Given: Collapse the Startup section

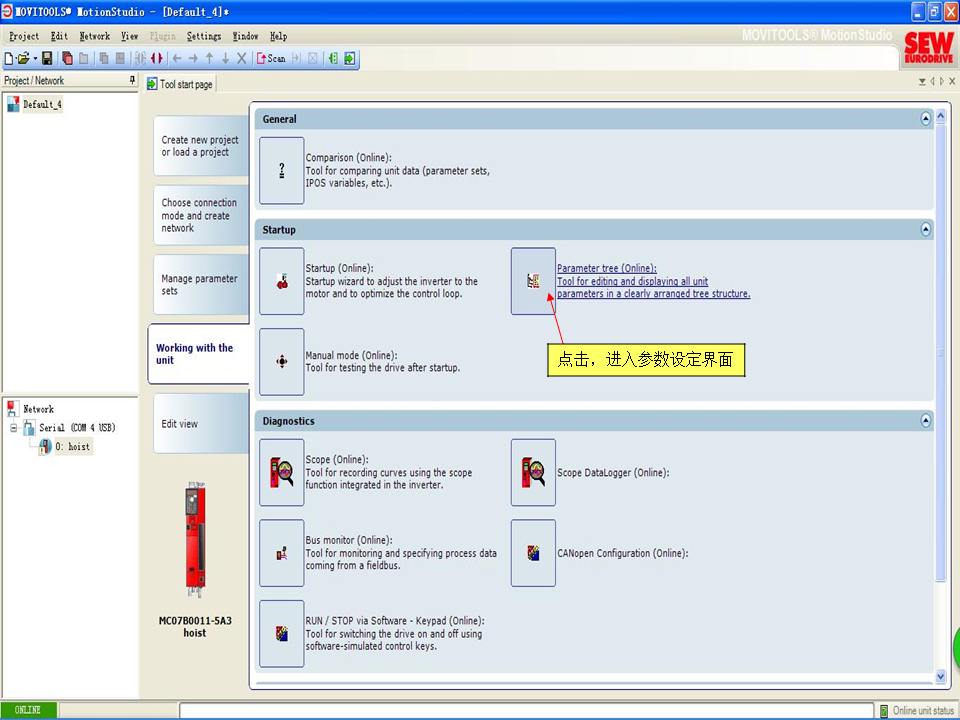Looking at the screenshot, I should [926, 230].
